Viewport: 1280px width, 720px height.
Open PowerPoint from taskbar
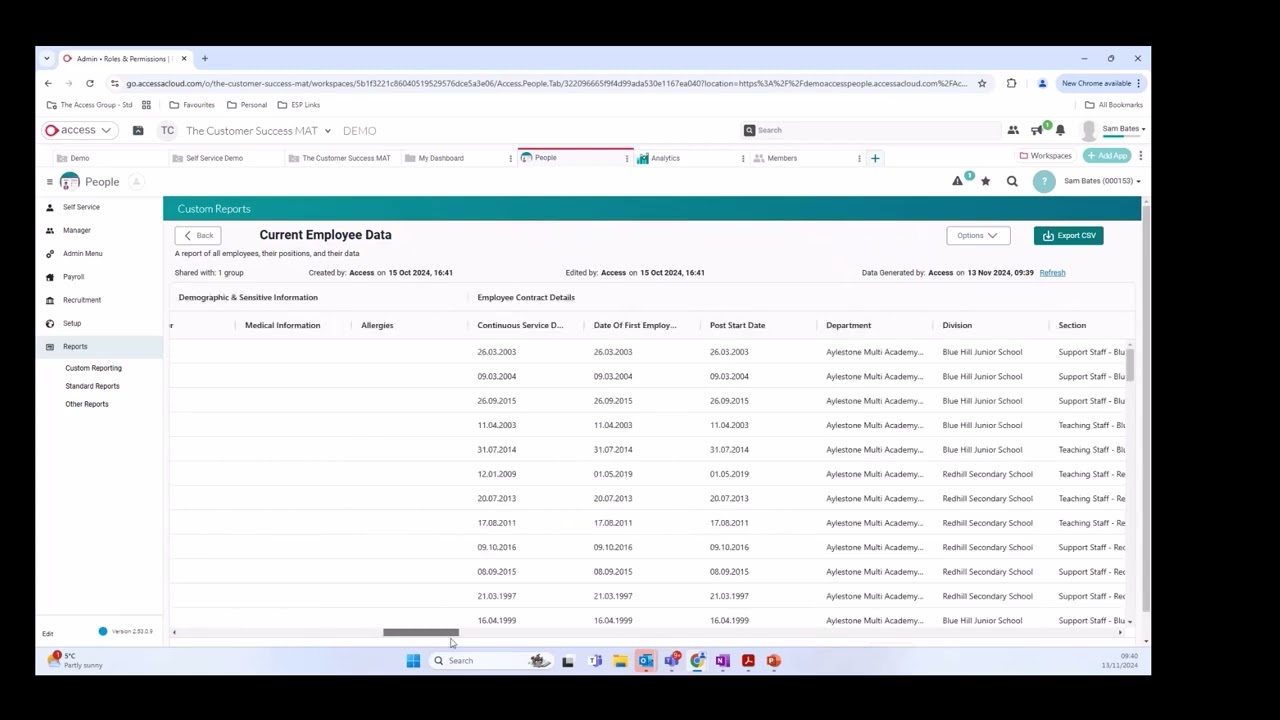click(773, 660)
